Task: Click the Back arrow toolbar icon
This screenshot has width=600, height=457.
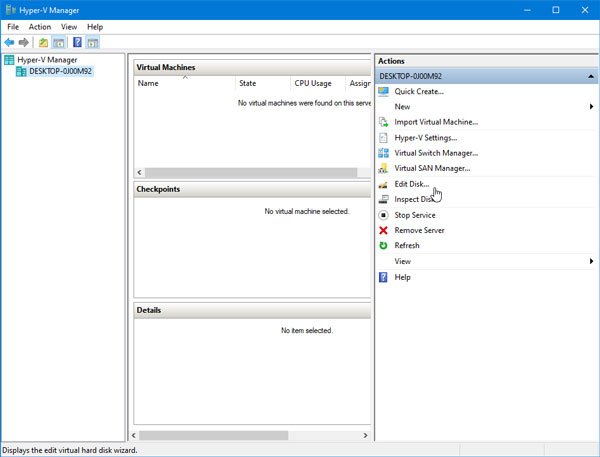Action: click(9, 42)
